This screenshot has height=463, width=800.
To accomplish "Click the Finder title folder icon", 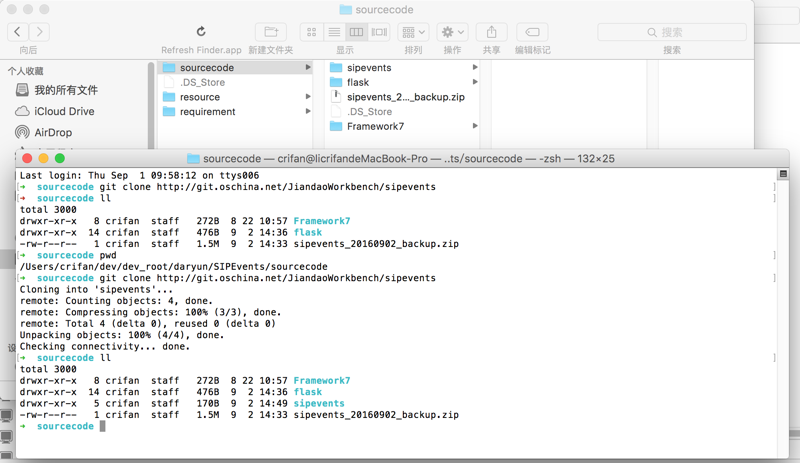I will point(345,10).
